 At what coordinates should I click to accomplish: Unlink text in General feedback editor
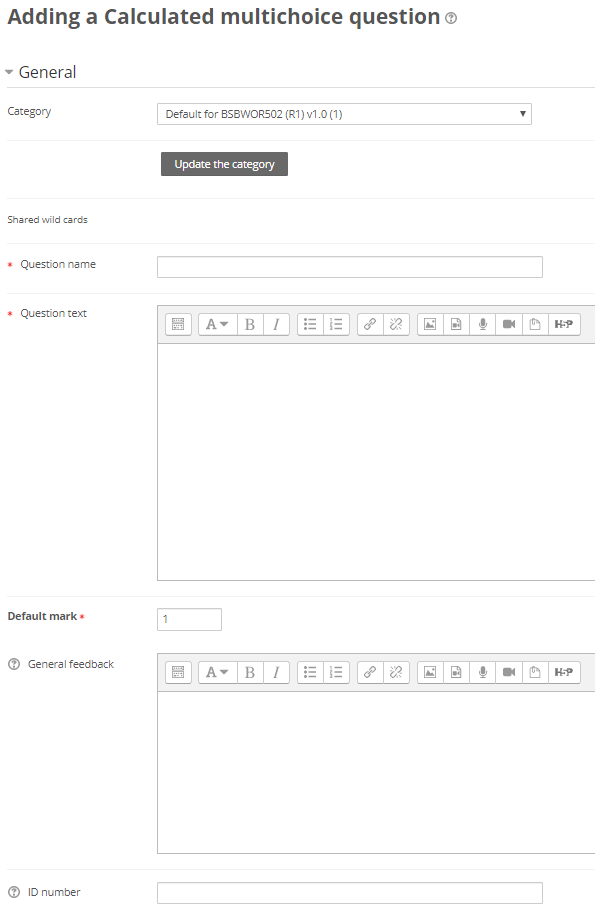click(x=396, y=672)
